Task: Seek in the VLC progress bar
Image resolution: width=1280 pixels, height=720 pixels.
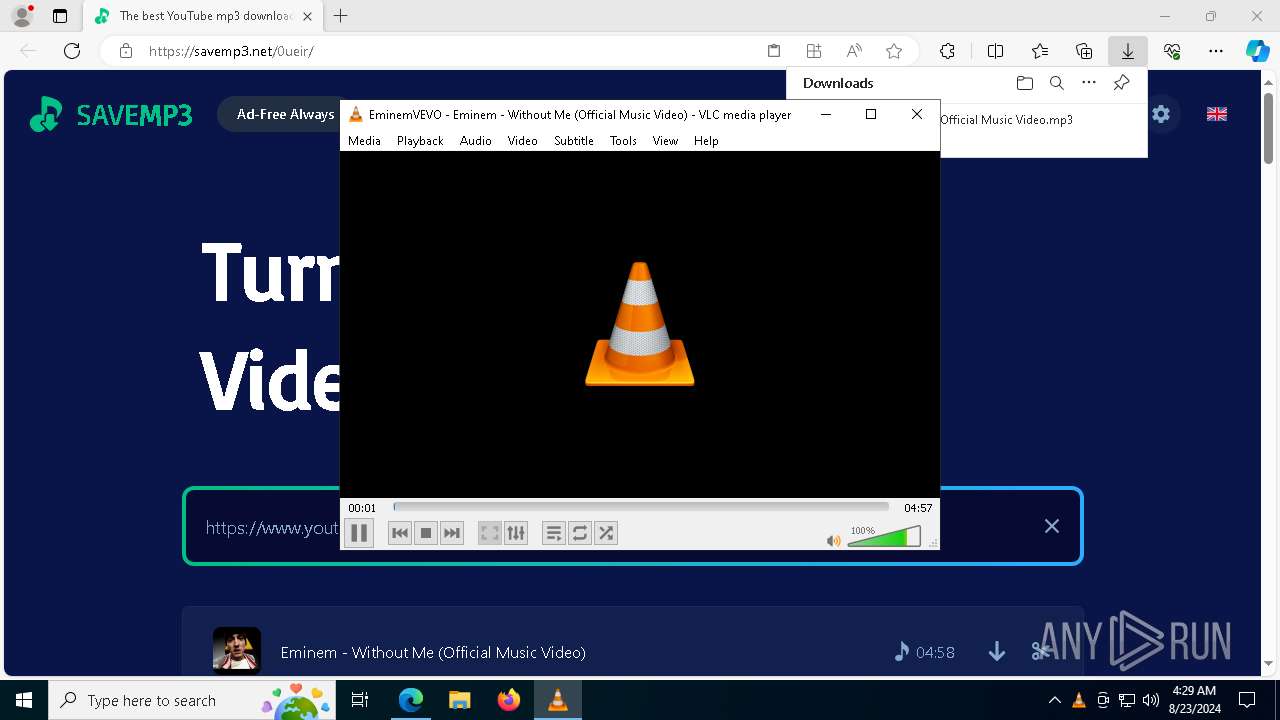Action: coord(641,507)
